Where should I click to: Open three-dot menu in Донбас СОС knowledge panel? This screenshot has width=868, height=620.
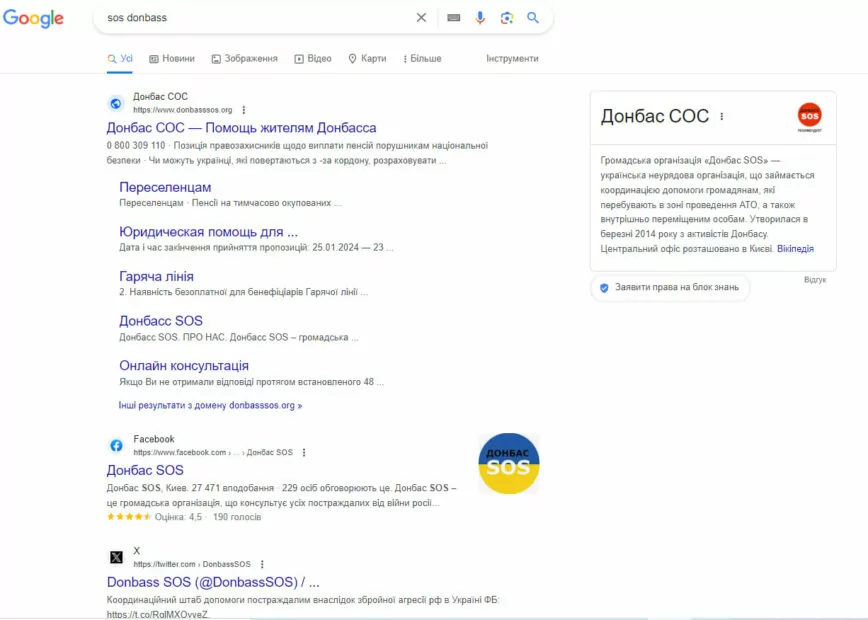(x=721, y=116)
